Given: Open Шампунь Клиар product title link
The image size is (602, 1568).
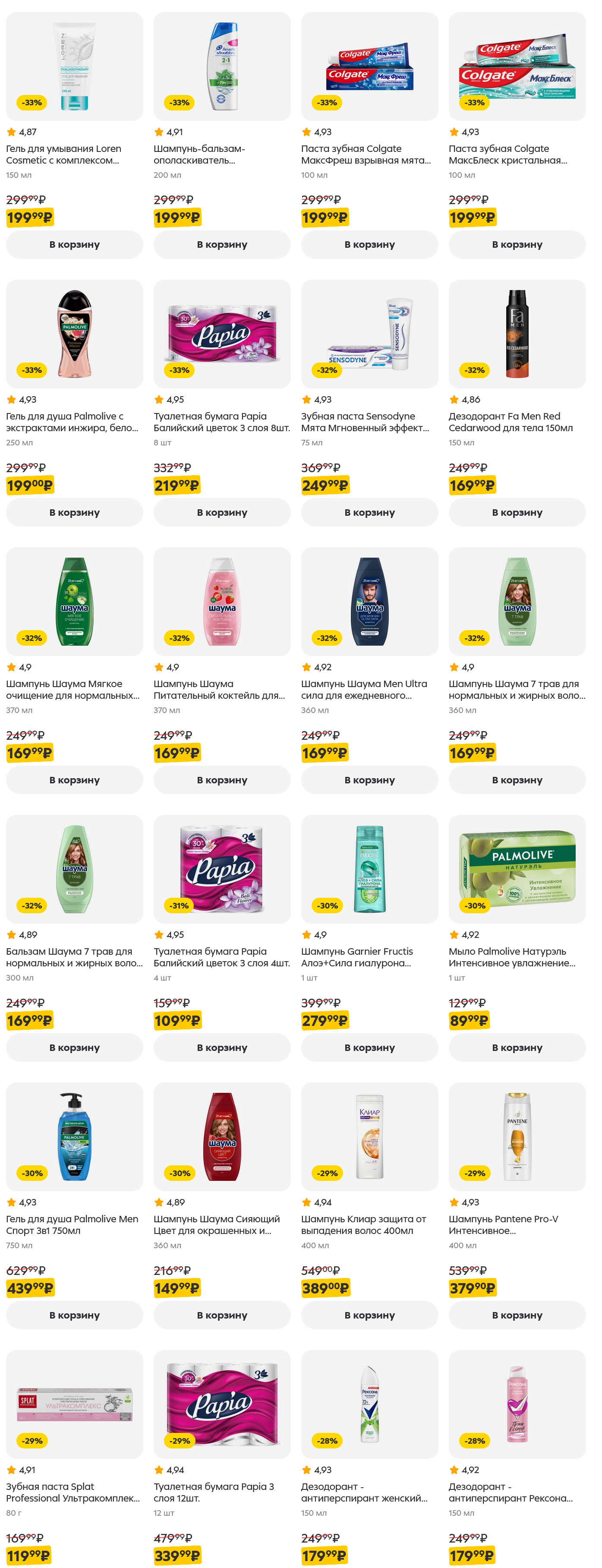Looking at the screenshot, I should click(x=363, y=1225).
